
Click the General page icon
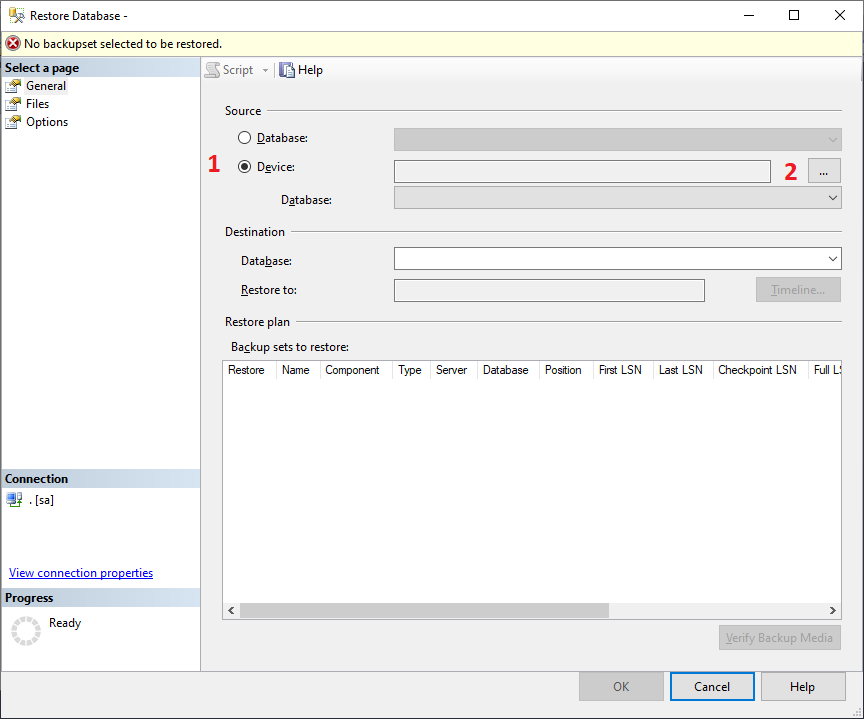tap(13, 86)
